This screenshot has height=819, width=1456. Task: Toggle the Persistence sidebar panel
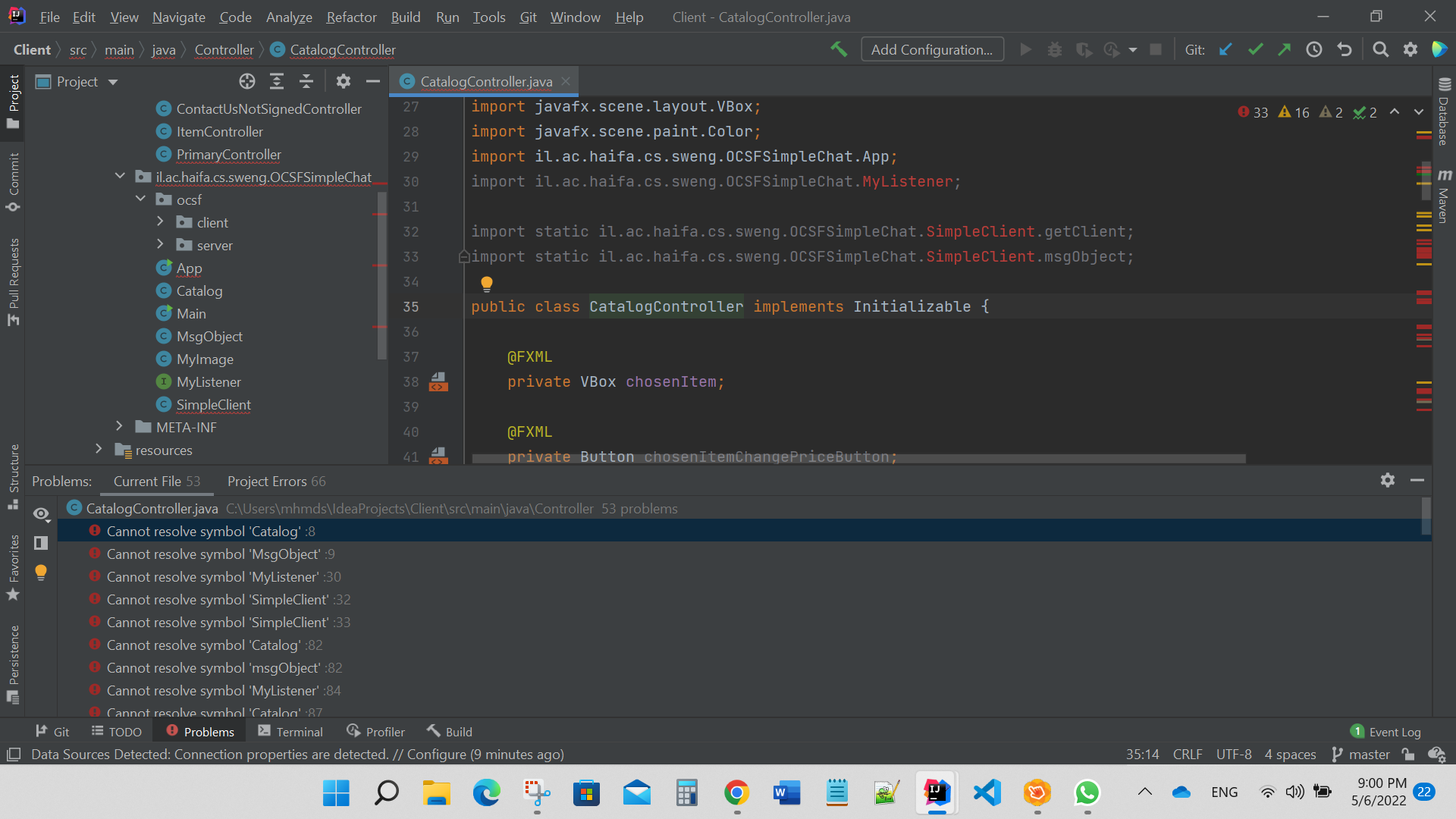(x=14, y=665)
